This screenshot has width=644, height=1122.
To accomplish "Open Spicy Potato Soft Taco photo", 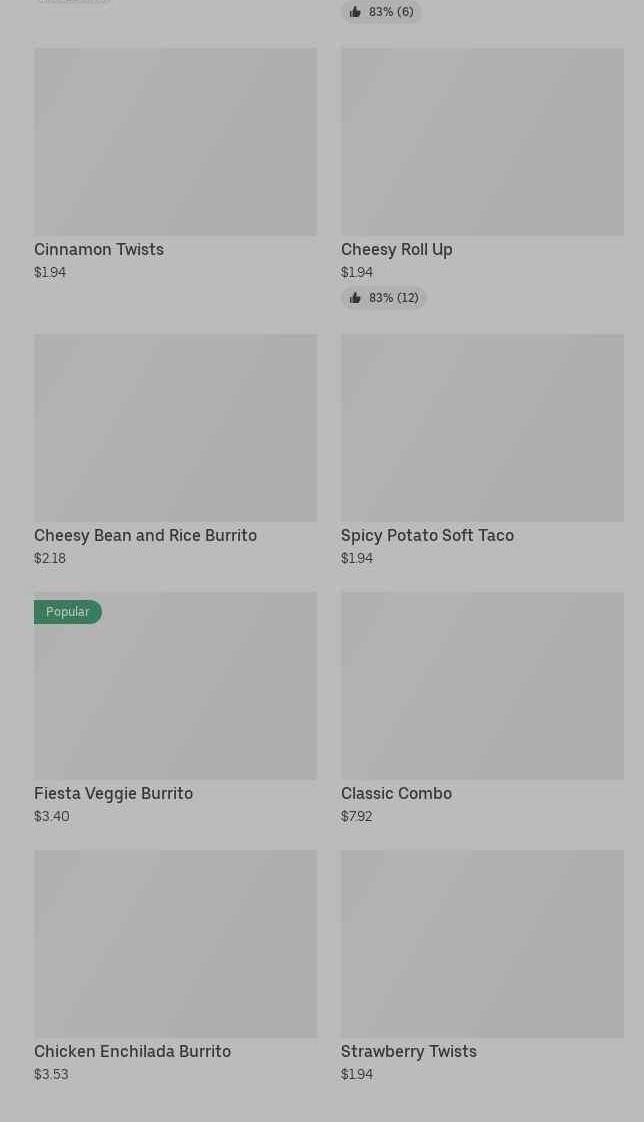I will coord(482,428).
